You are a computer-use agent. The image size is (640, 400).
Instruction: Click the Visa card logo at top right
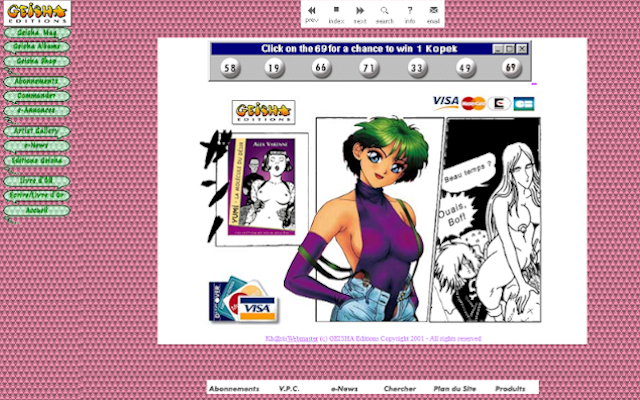pos(446,102)
